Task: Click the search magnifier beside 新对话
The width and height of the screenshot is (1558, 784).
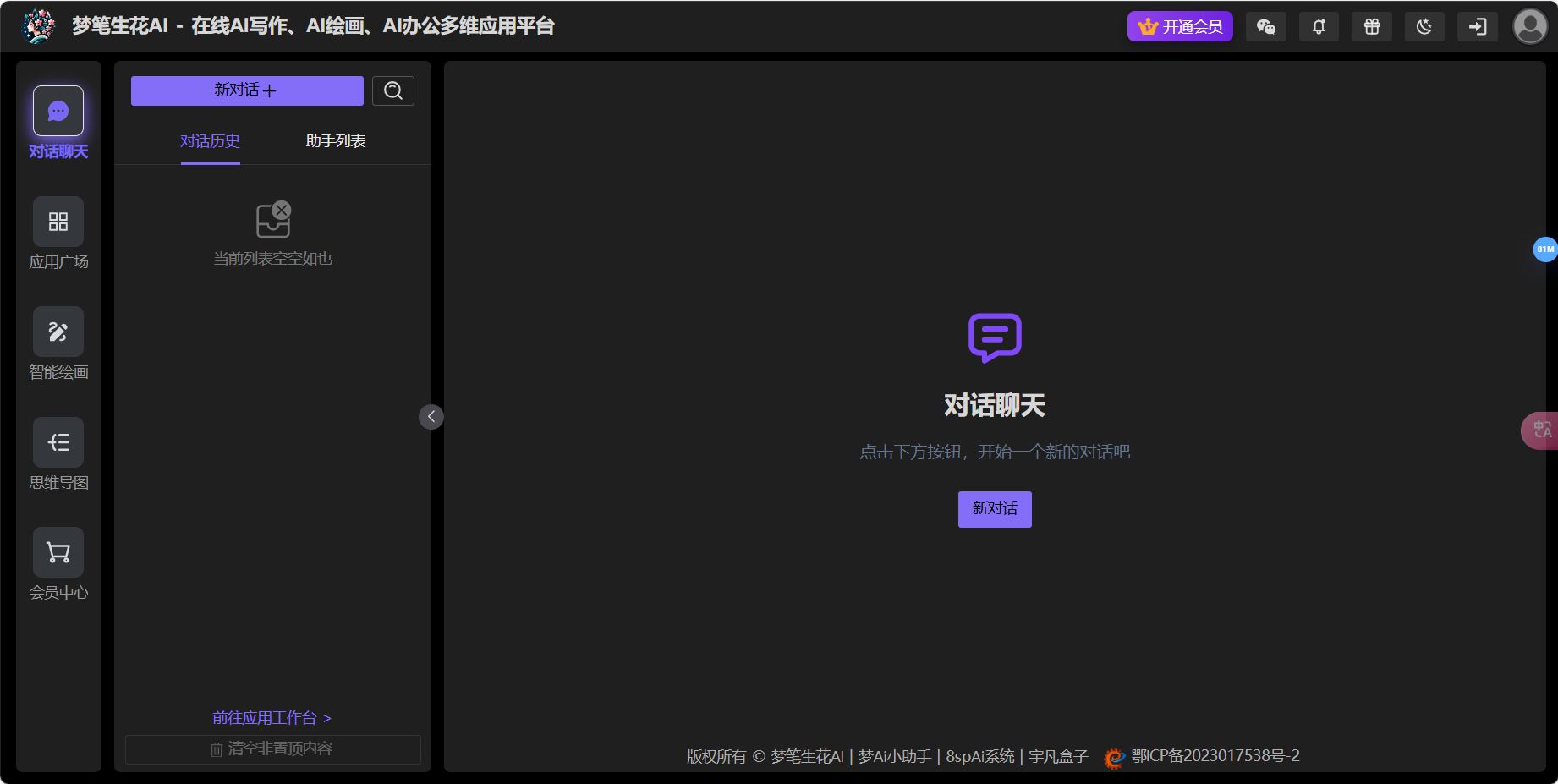Action: pos(392,90)
